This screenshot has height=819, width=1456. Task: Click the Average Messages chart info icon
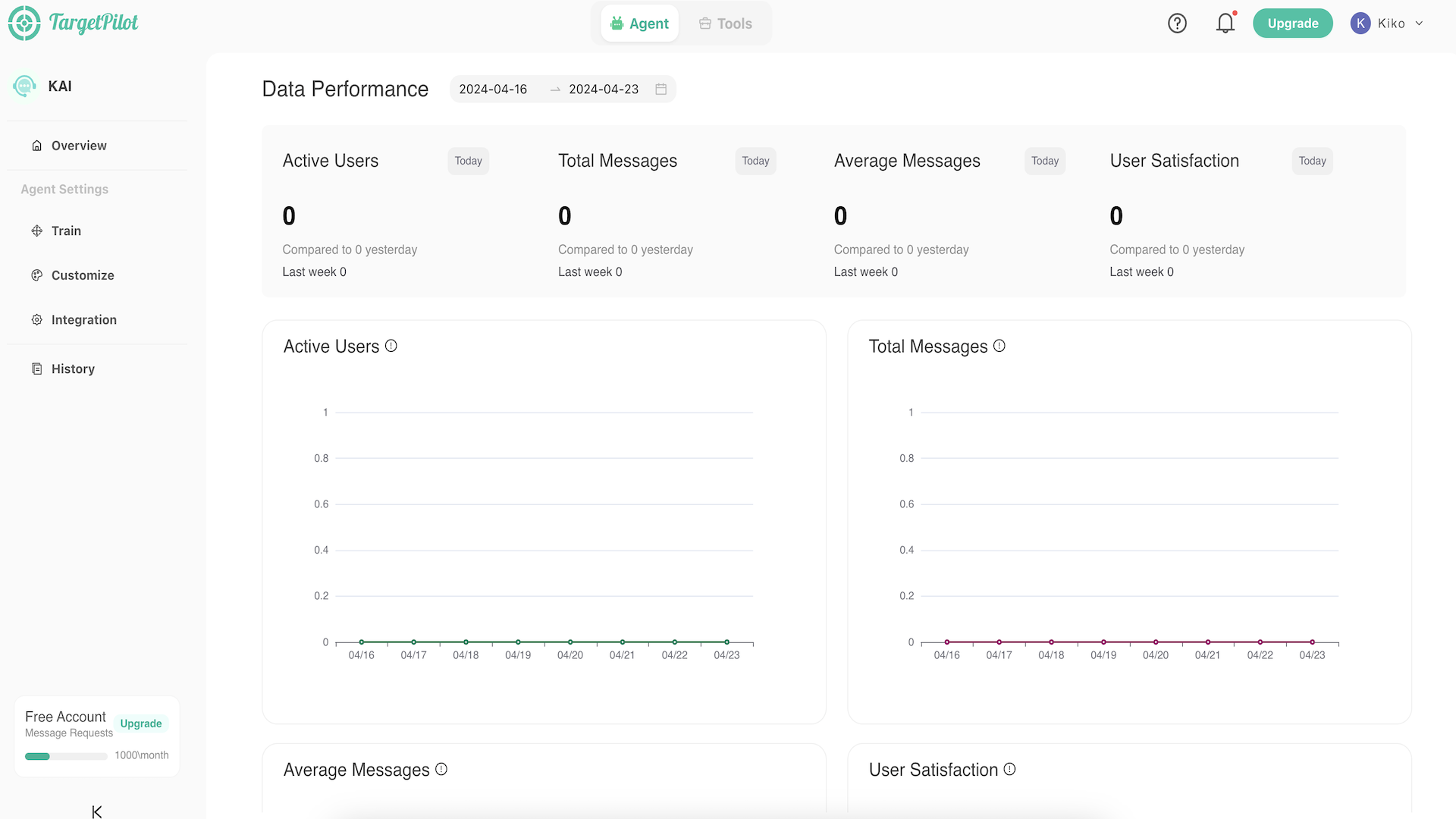point(441,769)
